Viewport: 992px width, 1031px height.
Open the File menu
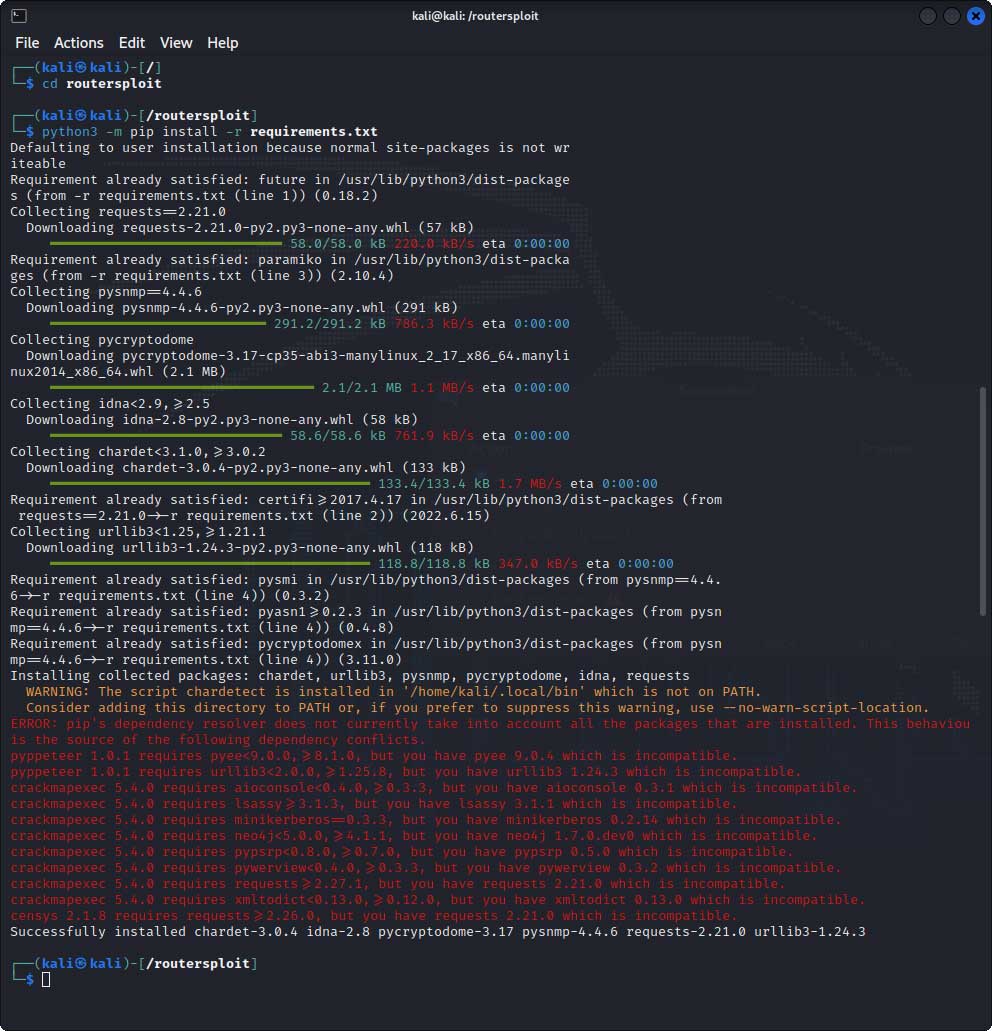click(27, 43)
